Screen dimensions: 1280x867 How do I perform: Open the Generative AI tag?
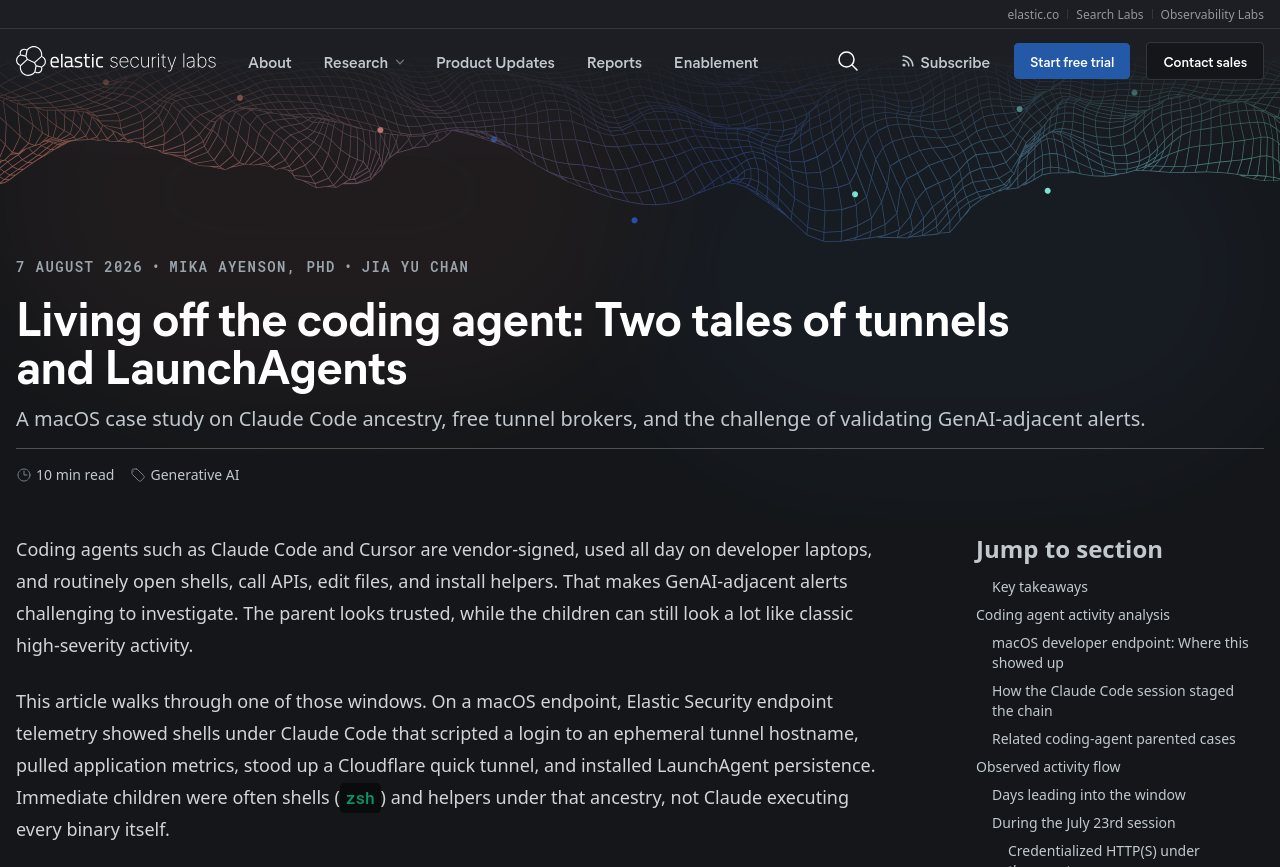point(195,475)
